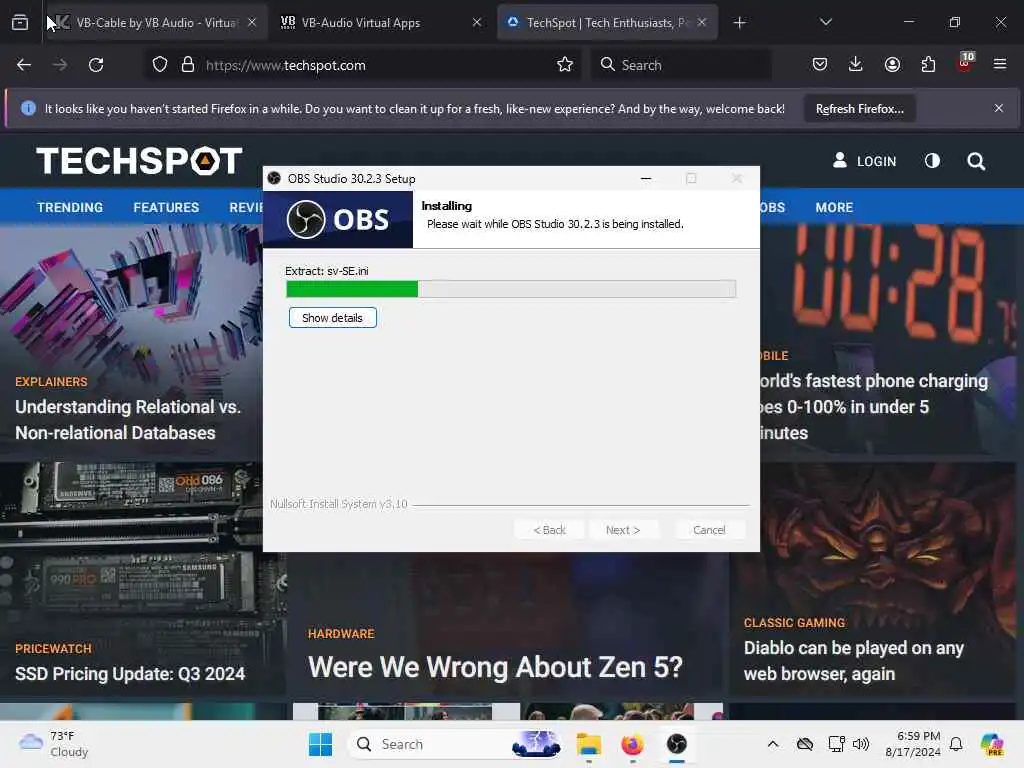This screenshot has width=1024, height=768.
Task: Reload the page with the refresh icon
Action: tap(96, 65)
